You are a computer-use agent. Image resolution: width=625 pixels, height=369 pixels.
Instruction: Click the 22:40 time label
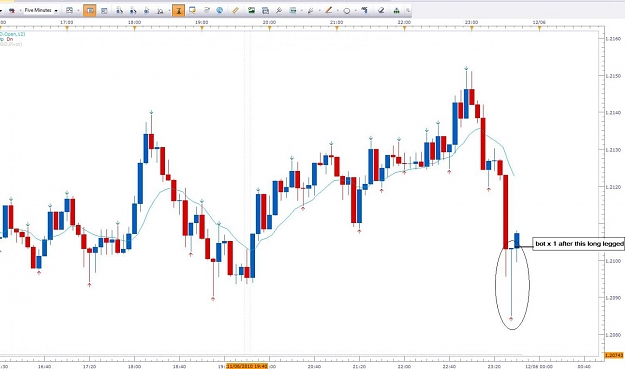point(449,366)
